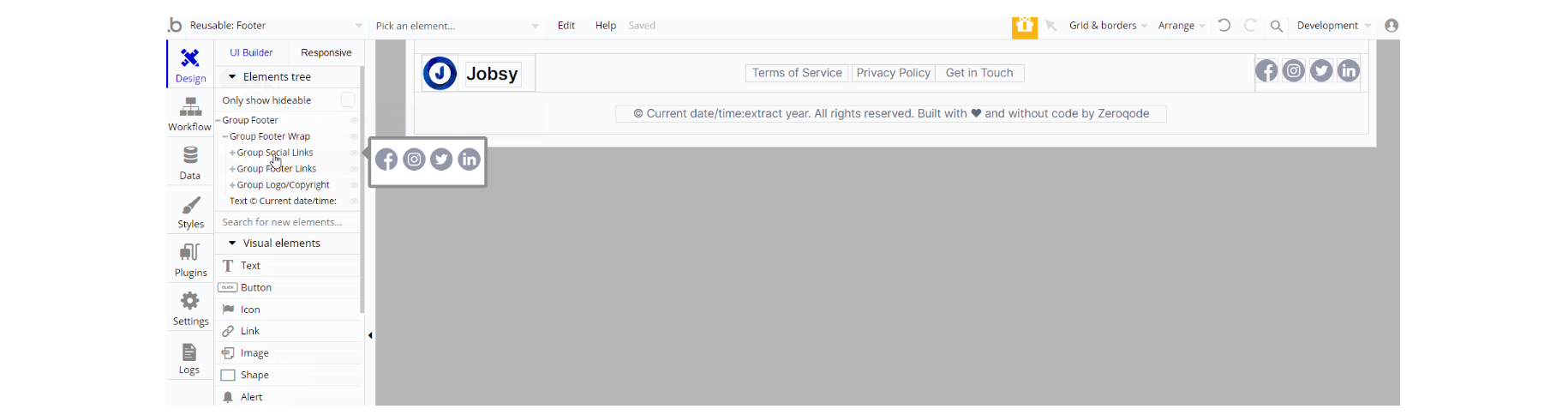Open the Edit menu
This screenshot has height=415, width=1568.
coord(566,26)
